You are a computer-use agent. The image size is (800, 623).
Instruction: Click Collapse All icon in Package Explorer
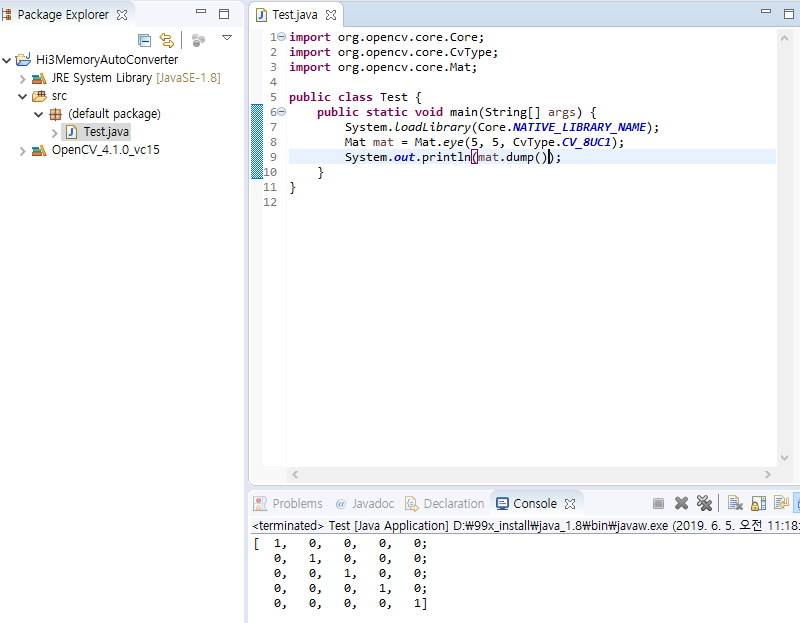[144, 40]
